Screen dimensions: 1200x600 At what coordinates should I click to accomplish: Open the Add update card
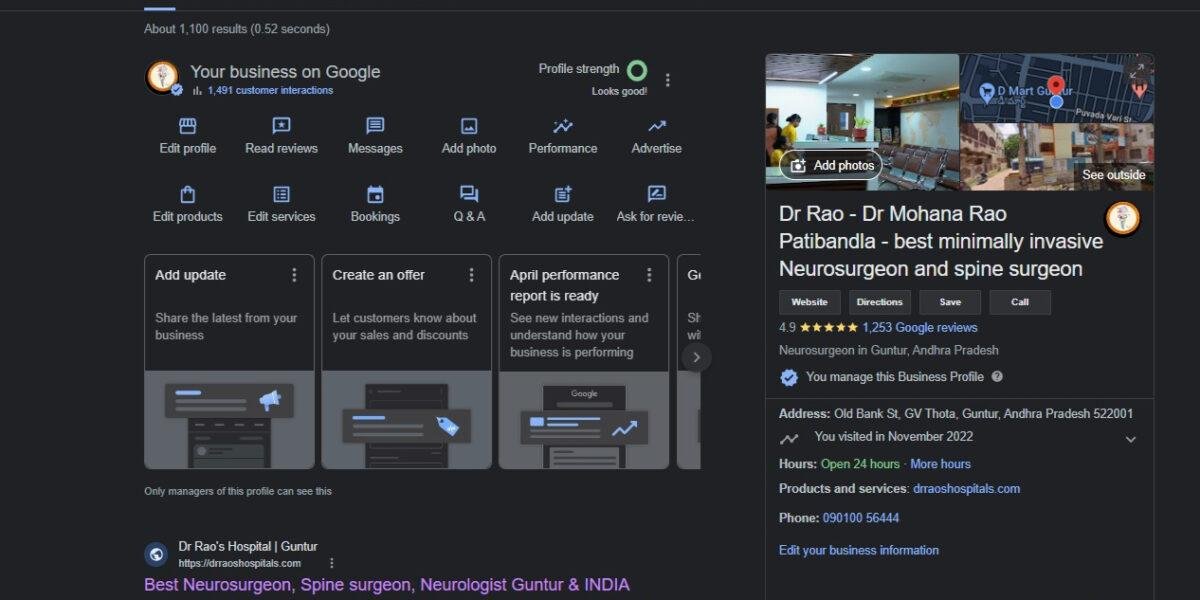[x=229, y=361]
